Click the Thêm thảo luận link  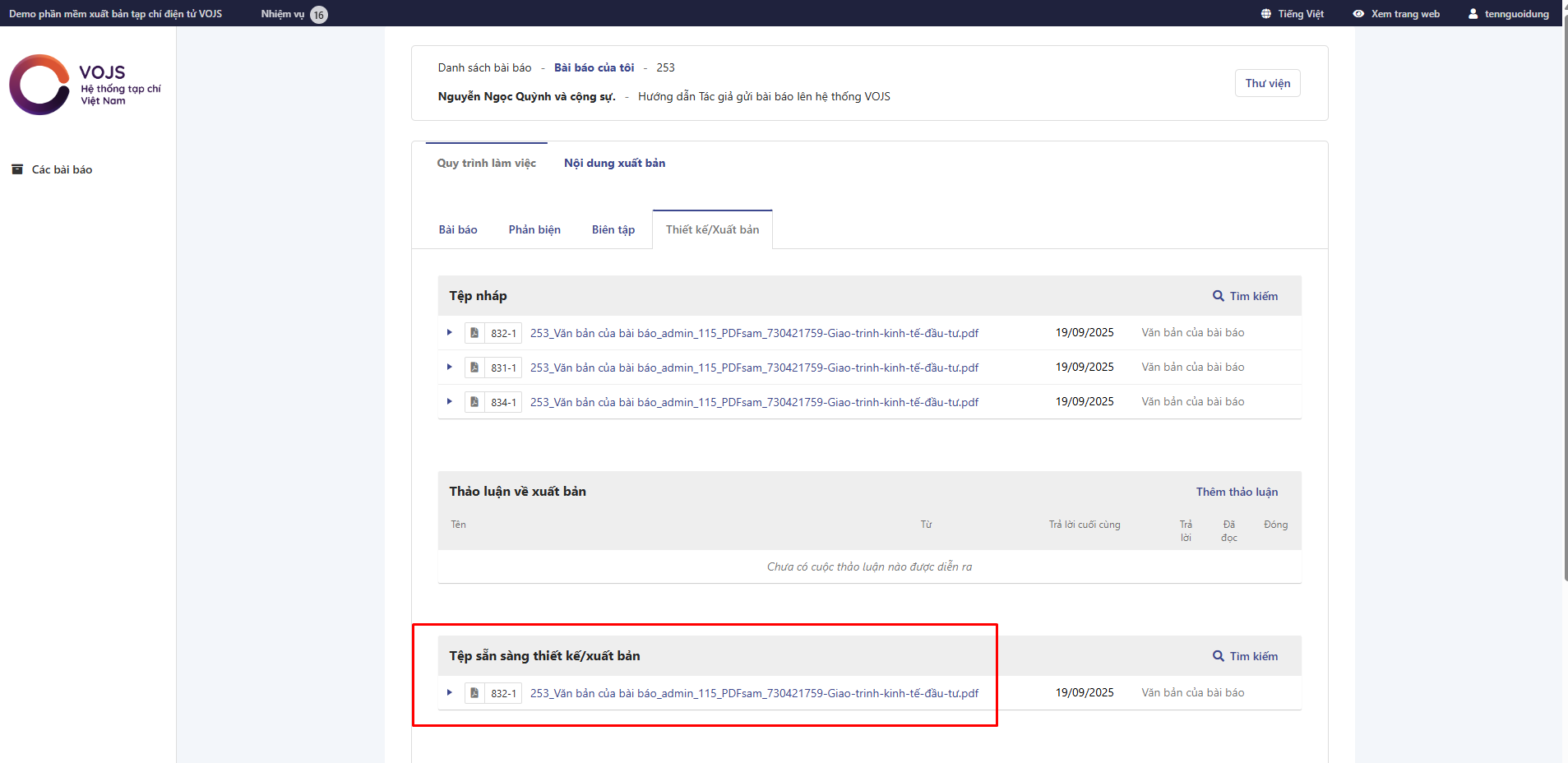tap(1237, 492)
